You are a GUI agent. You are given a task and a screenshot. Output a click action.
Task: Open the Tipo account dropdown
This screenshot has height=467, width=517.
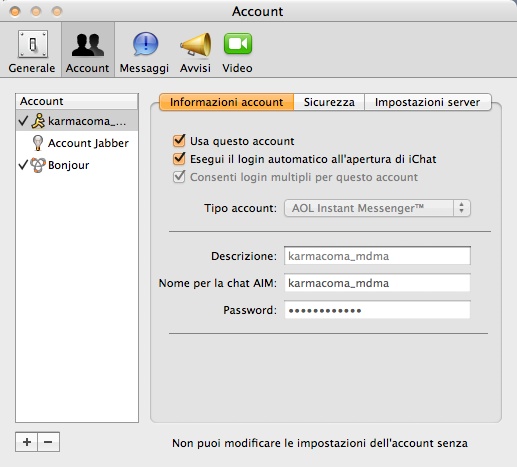click(377, 208)
